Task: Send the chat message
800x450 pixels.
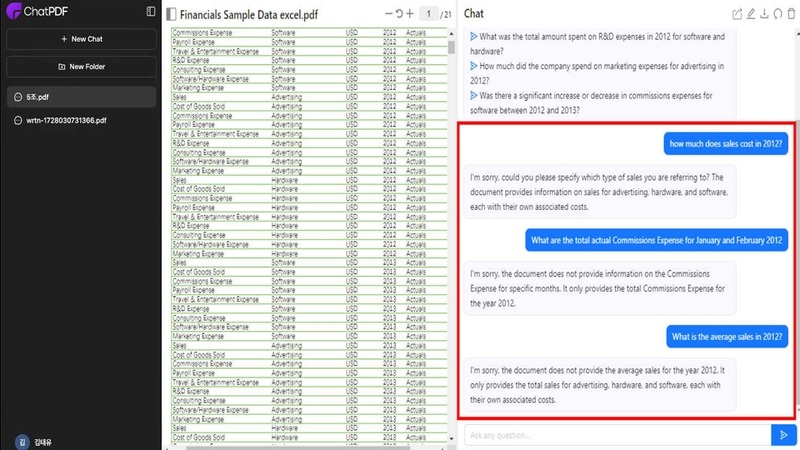Action: 784,435
